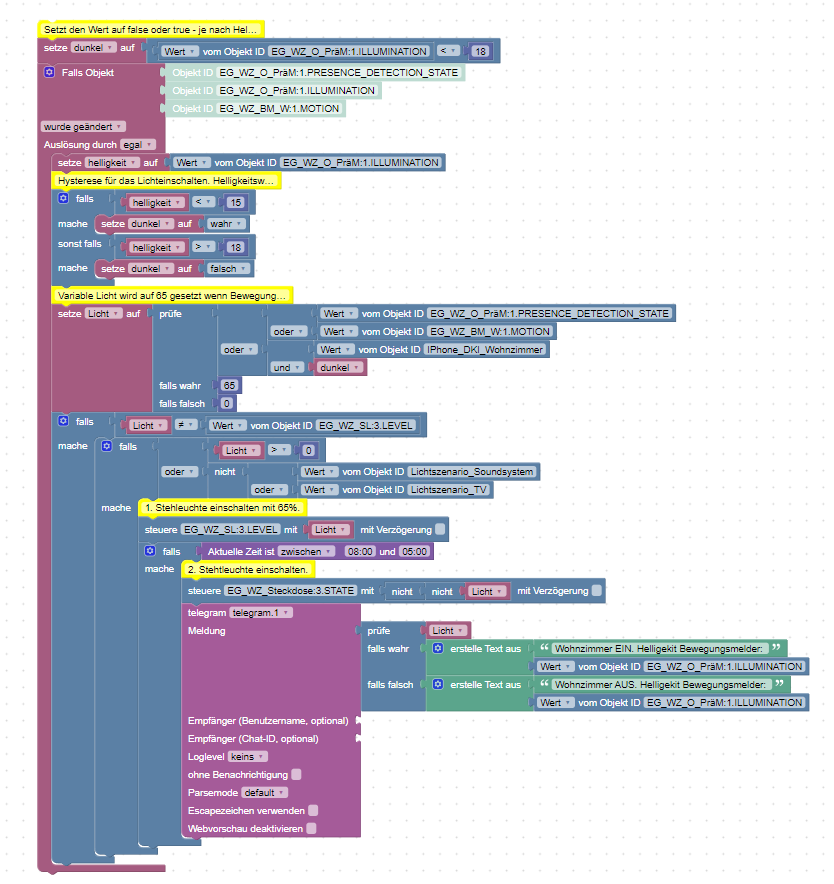
Task: Select object ID Lichtszenario_Soundsystem
Action: coord(471,471)
